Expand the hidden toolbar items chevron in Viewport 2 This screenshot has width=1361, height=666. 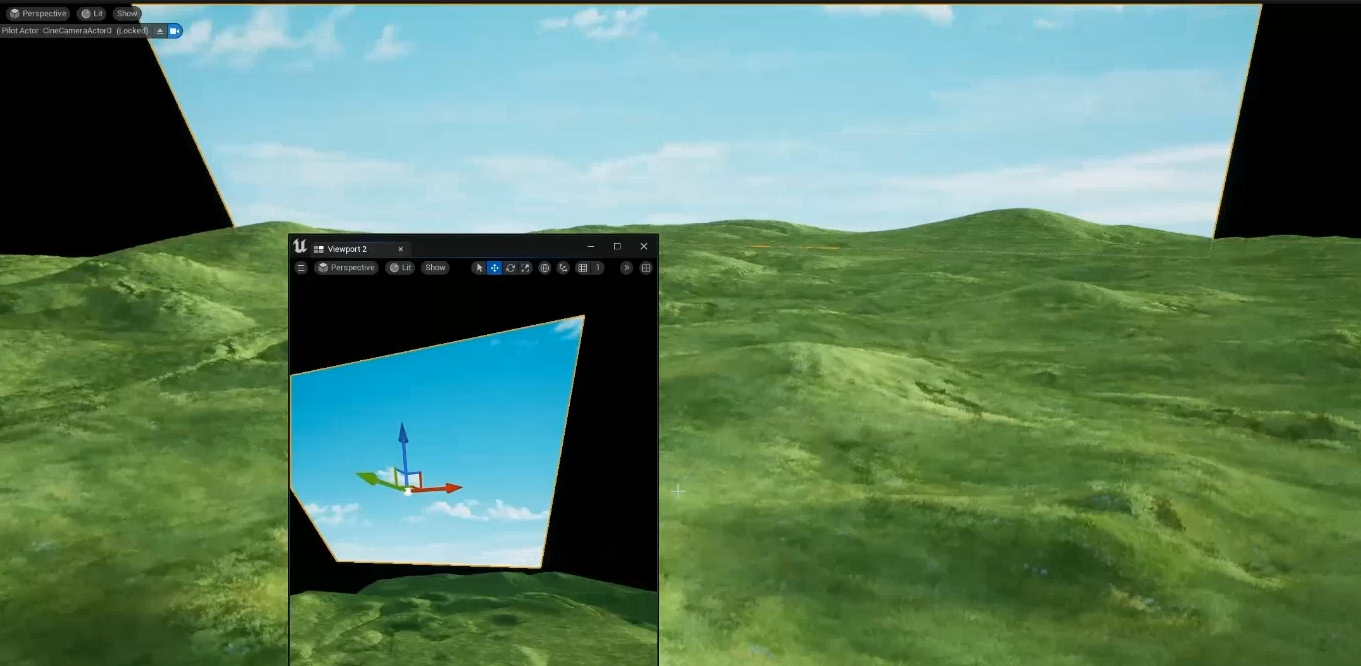click(627, 268)
